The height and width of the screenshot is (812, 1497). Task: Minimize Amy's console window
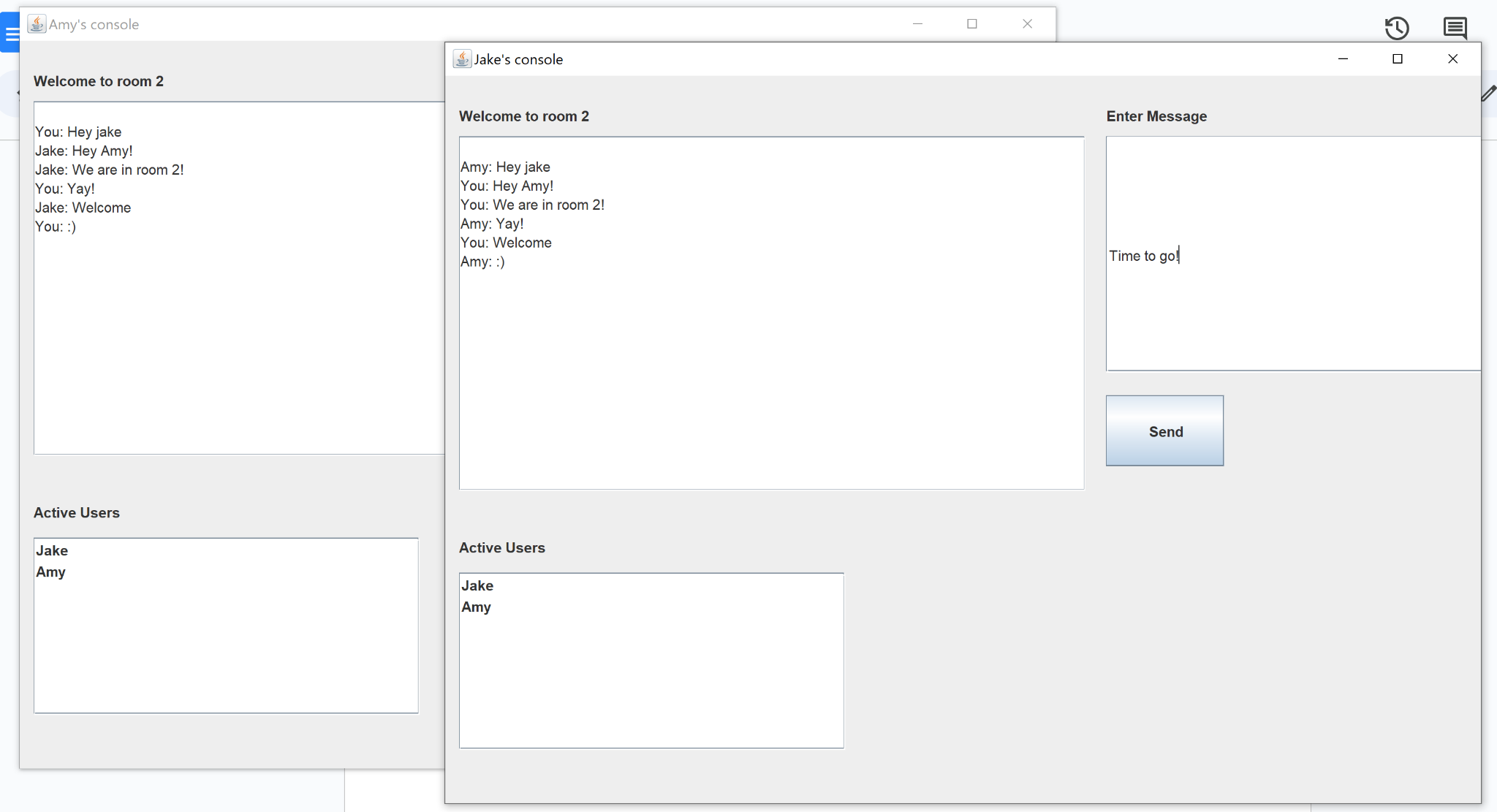(x=917, y=24)
